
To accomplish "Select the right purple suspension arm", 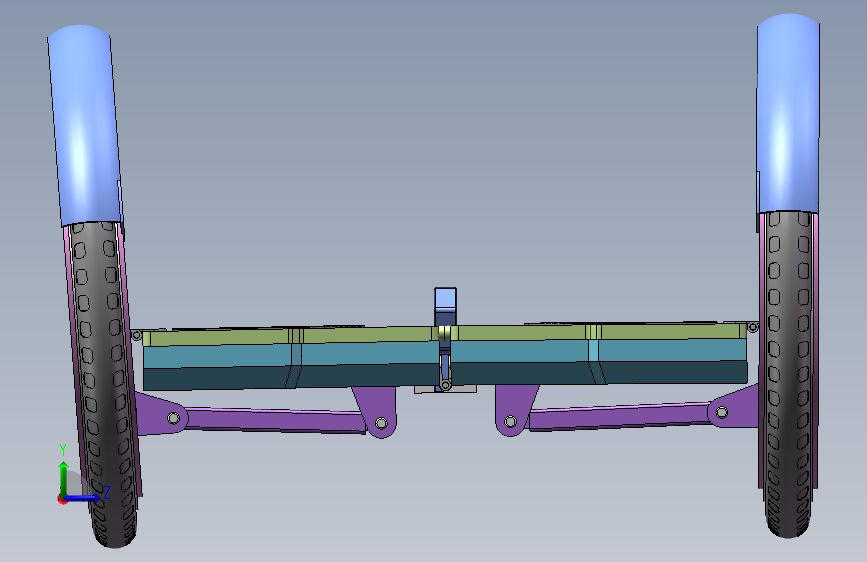I will coord(618,415).
